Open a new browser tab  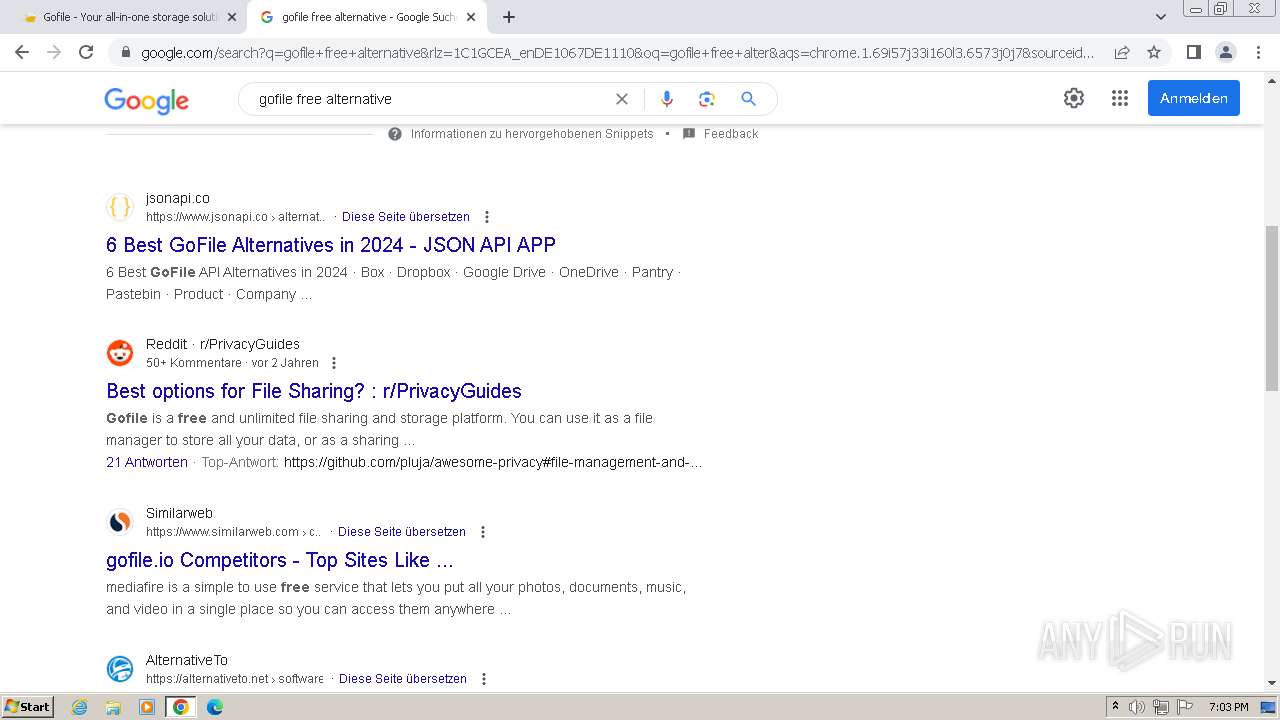click(x=509, y=17)
